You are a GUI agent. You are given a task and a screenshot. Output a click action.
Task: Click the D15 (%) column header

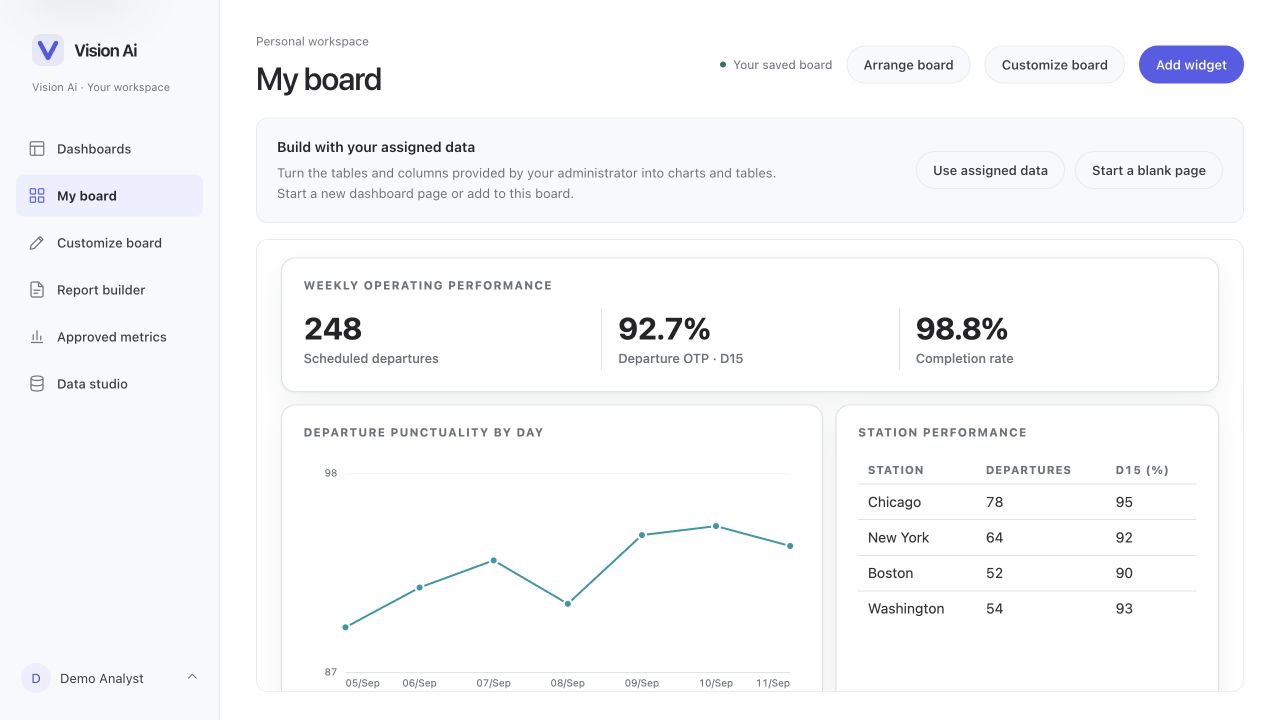pos(1142,470)
